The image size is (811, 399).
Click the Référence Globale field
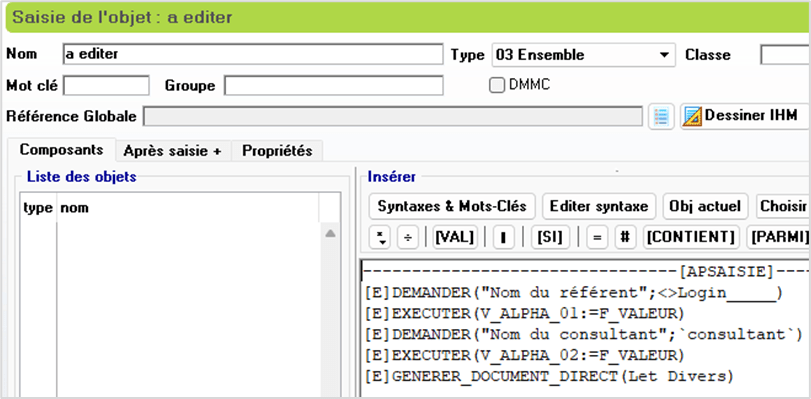click(393, 116)
